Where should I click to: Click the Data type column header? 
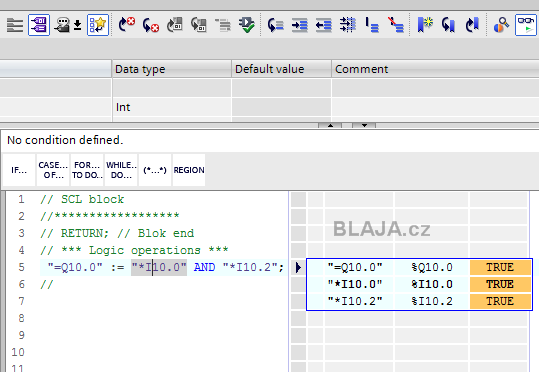click(172, 69)
